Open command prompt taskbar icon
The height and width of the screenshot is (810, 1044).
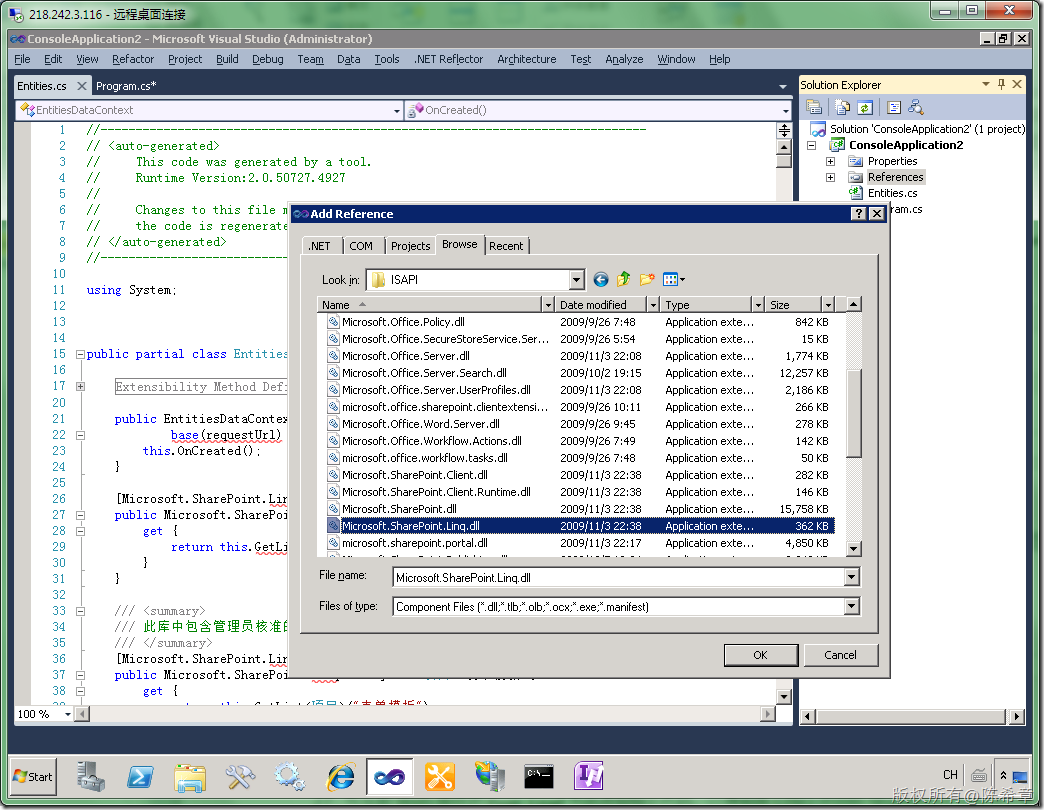[x=539, y=776]
